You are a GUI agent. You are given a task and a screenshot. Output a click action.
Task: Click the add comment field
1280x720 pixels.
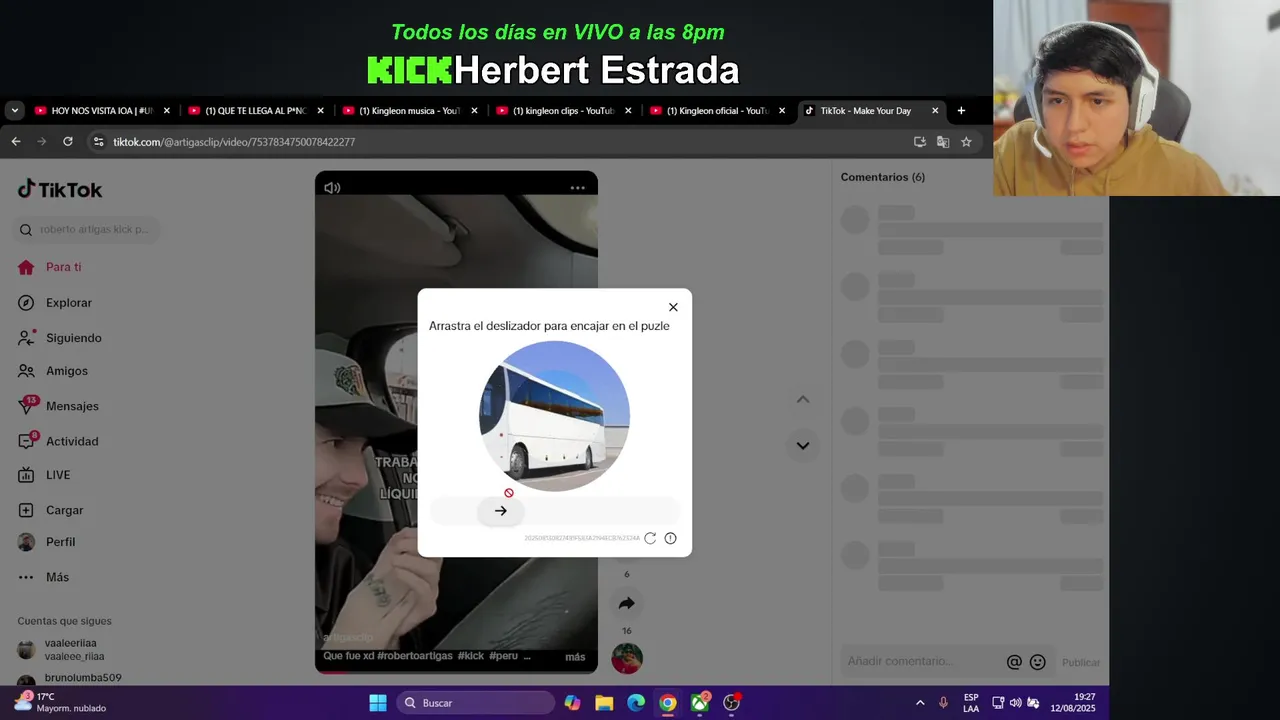pyautogui.click(x=922, y=661)
